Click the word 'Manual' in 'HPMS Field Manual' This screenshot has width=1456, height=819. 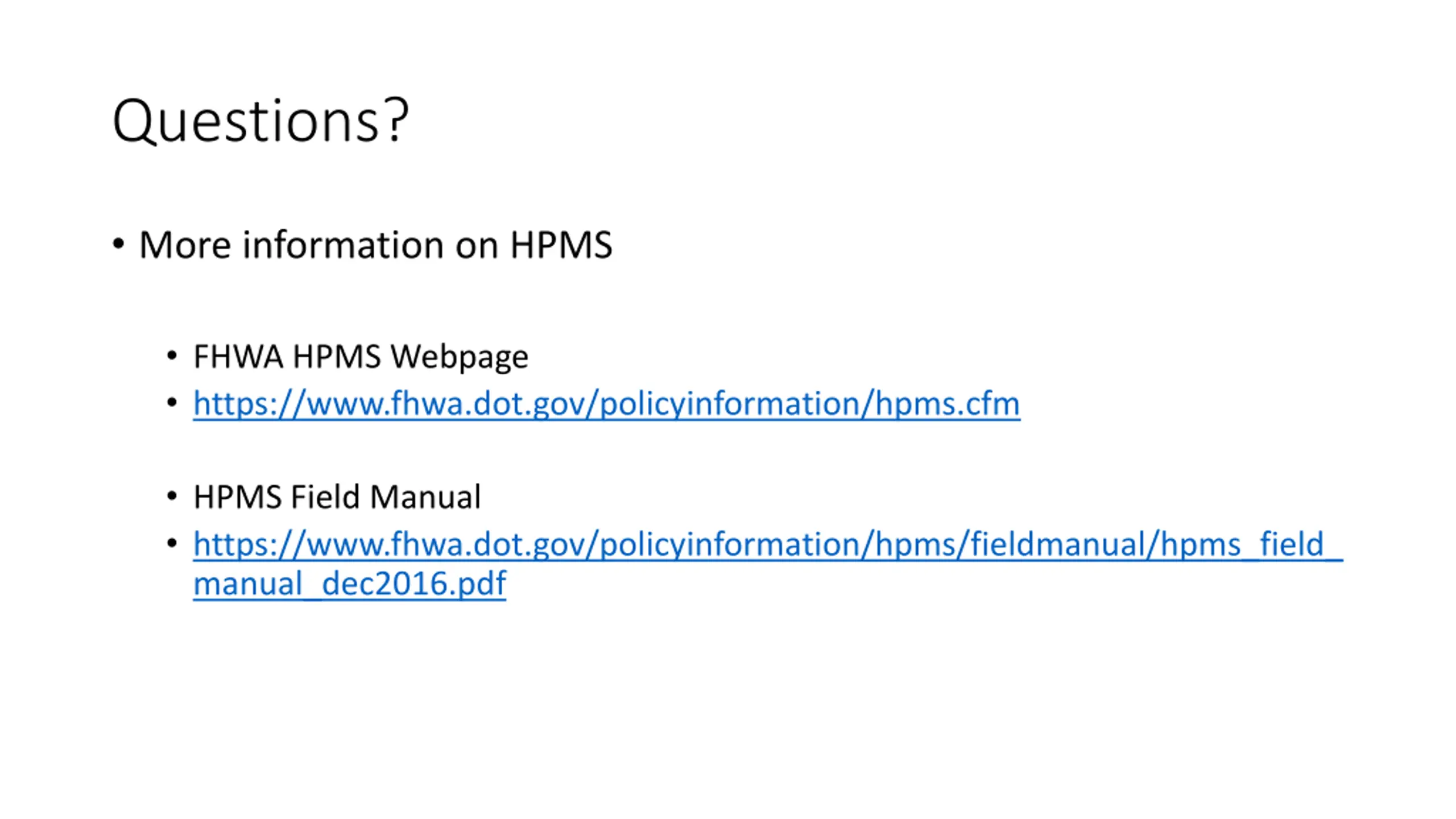point(425,497)
